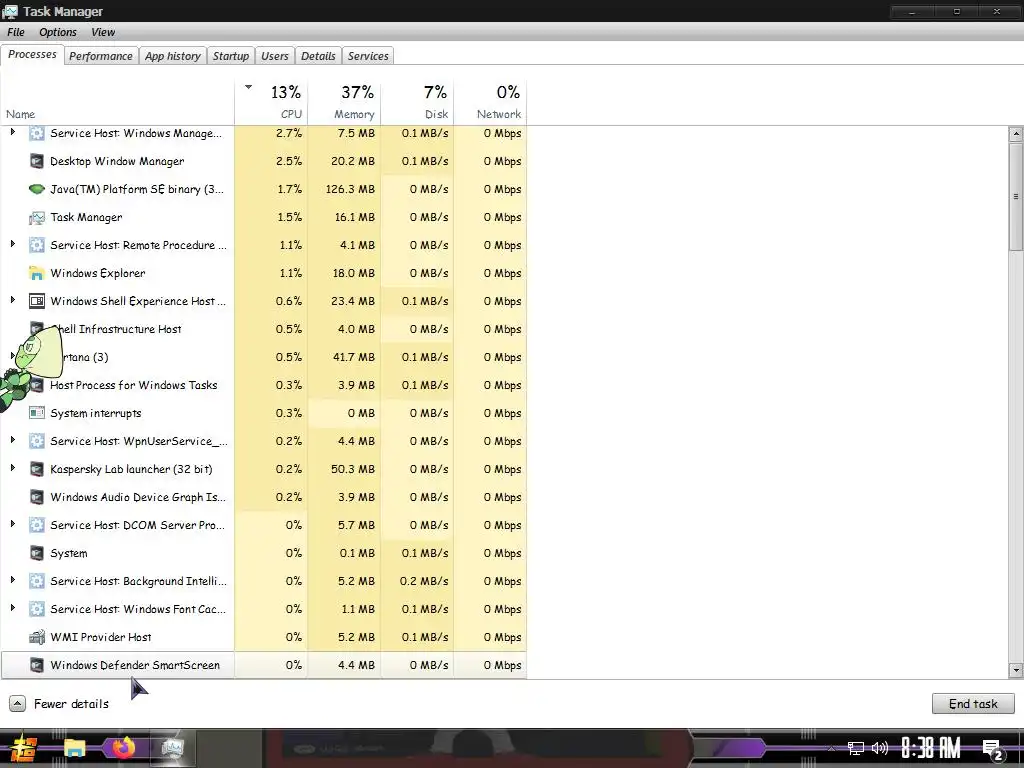Launch Firefox from the taskbar
The width and height of the screenshot is (1024, 768).
click(x=123, y=747)
